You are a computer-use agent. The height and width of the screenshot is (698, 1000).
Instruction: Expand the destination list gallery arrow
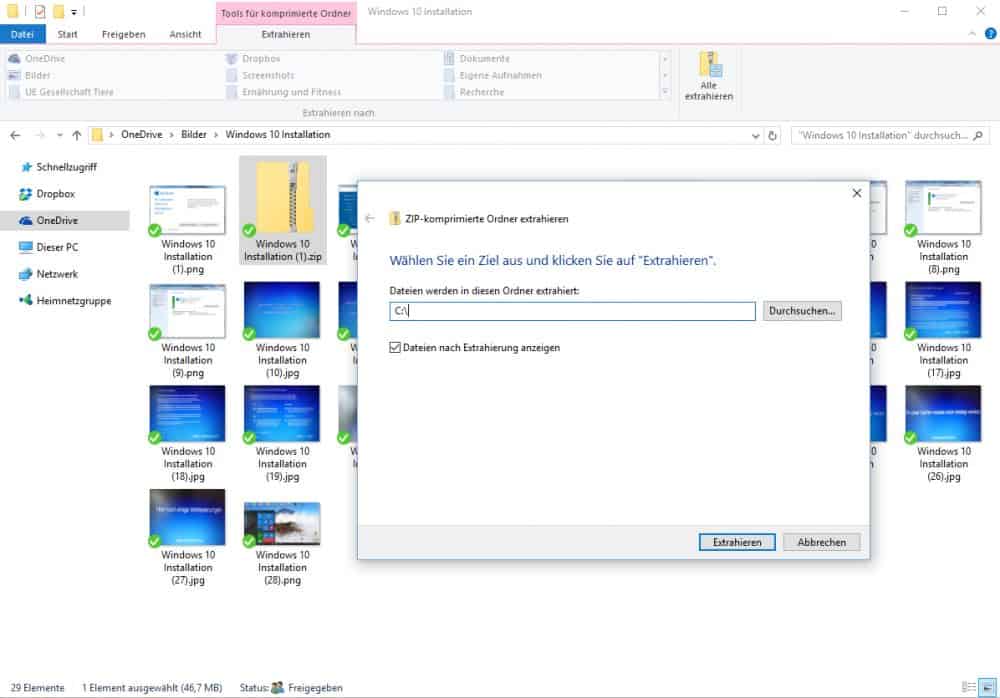[665, 92]
